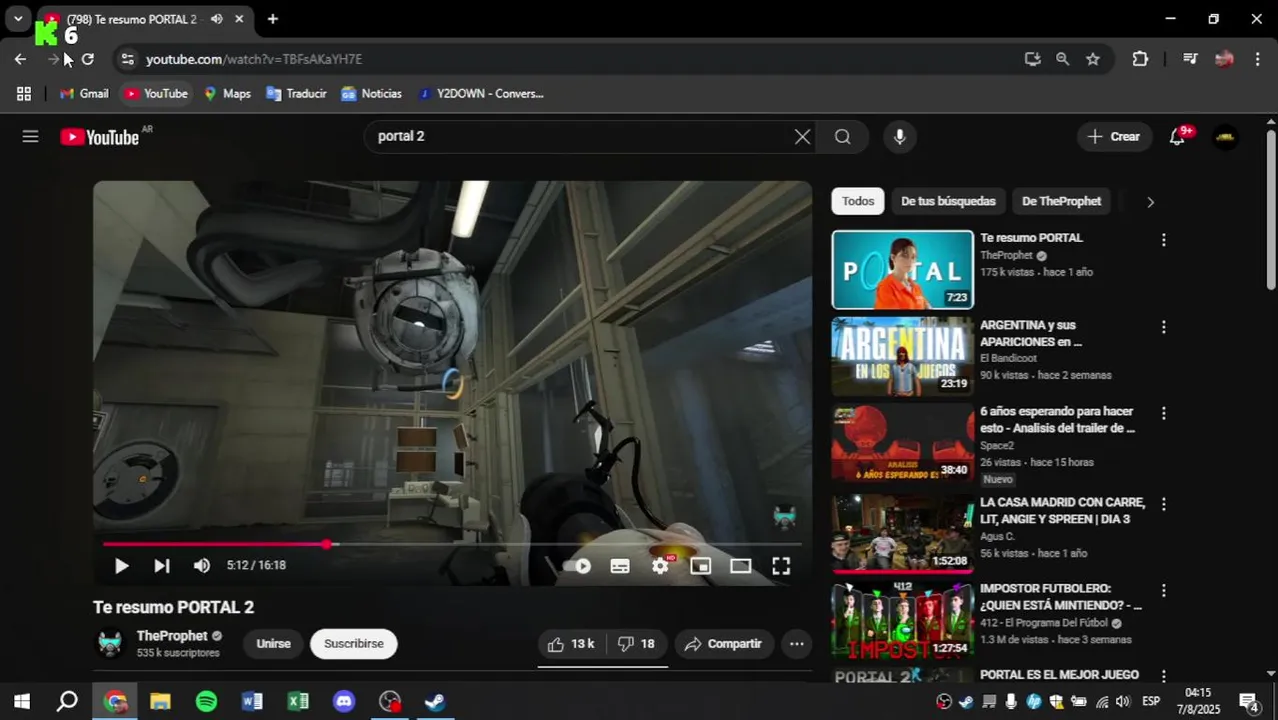Toggle theater mode in the player
Image resolution: width=1278 pixels, height=720 pixels.
pyautogui.click(x=741, y=566)
